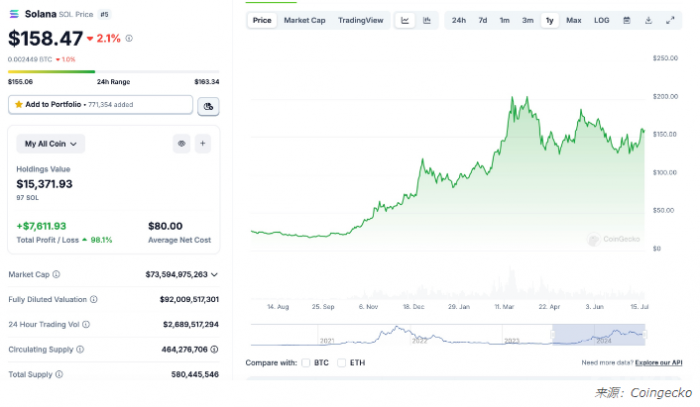Click the Add to Portfolio button
Screen dimensions: 700x407
(x=100, y=104)
